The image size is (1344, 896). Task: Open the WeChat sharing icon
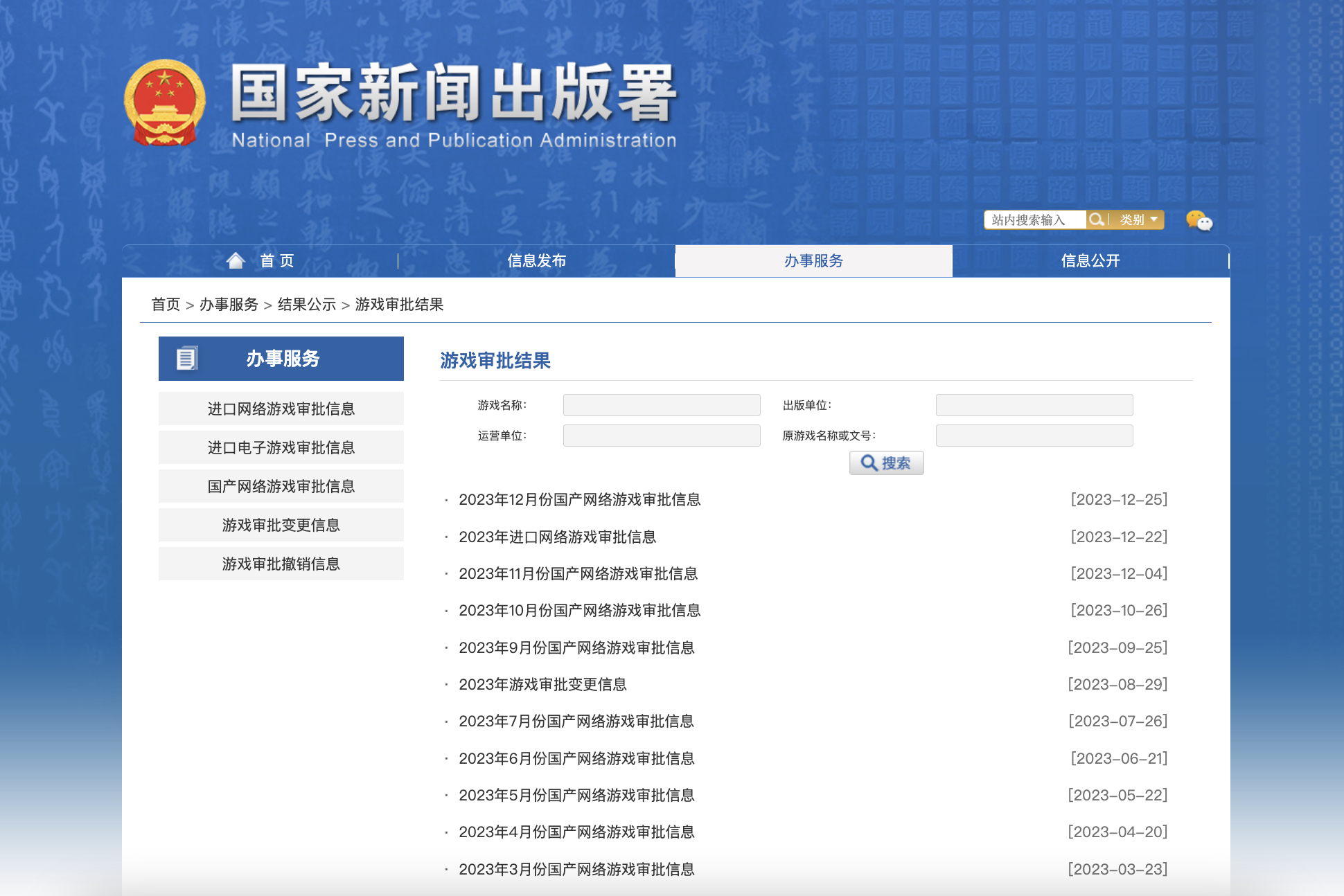click(x=1199, y=220)
